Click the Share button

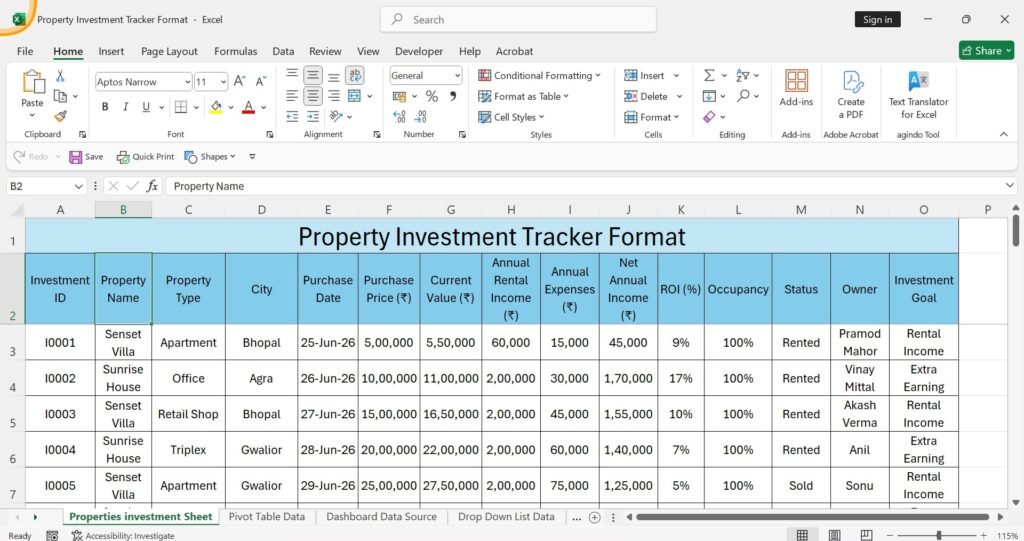coord(986,50)
